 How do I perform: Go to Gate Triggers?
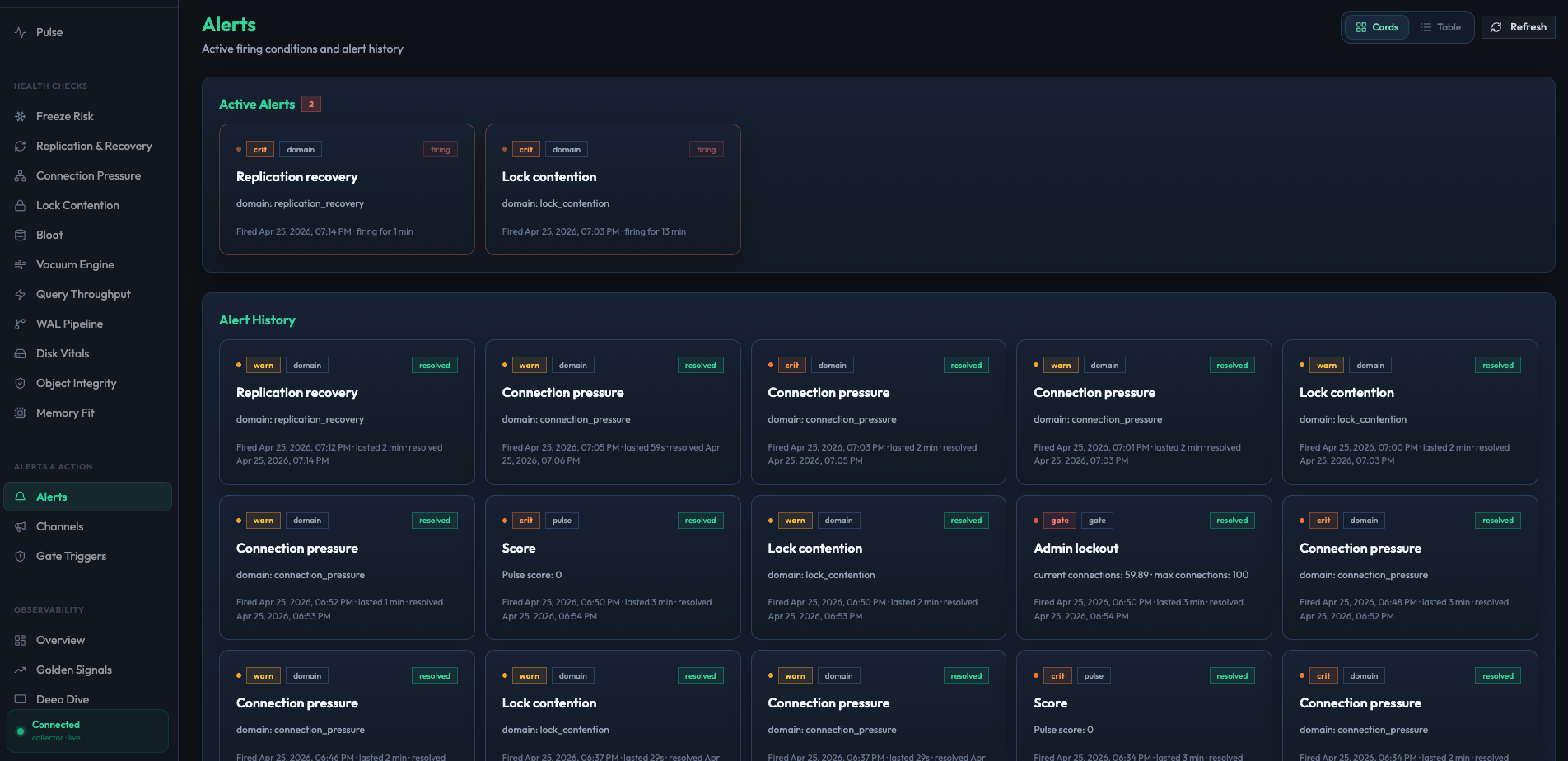(89, 556)
